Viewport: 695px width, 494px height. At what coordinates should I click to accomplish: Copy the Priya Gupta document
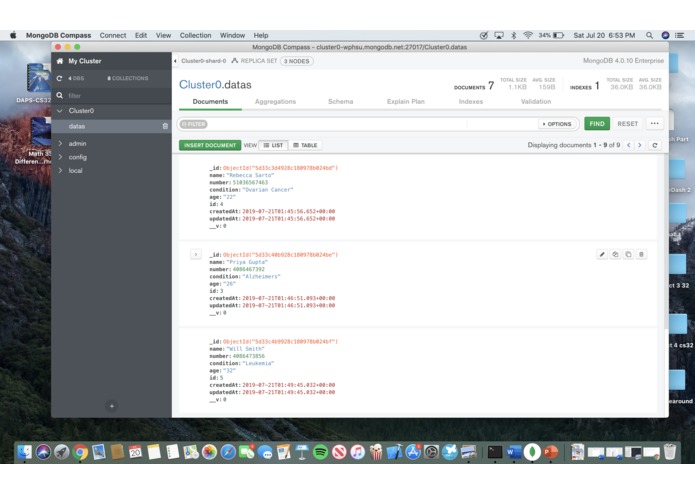tap(615, 254)
